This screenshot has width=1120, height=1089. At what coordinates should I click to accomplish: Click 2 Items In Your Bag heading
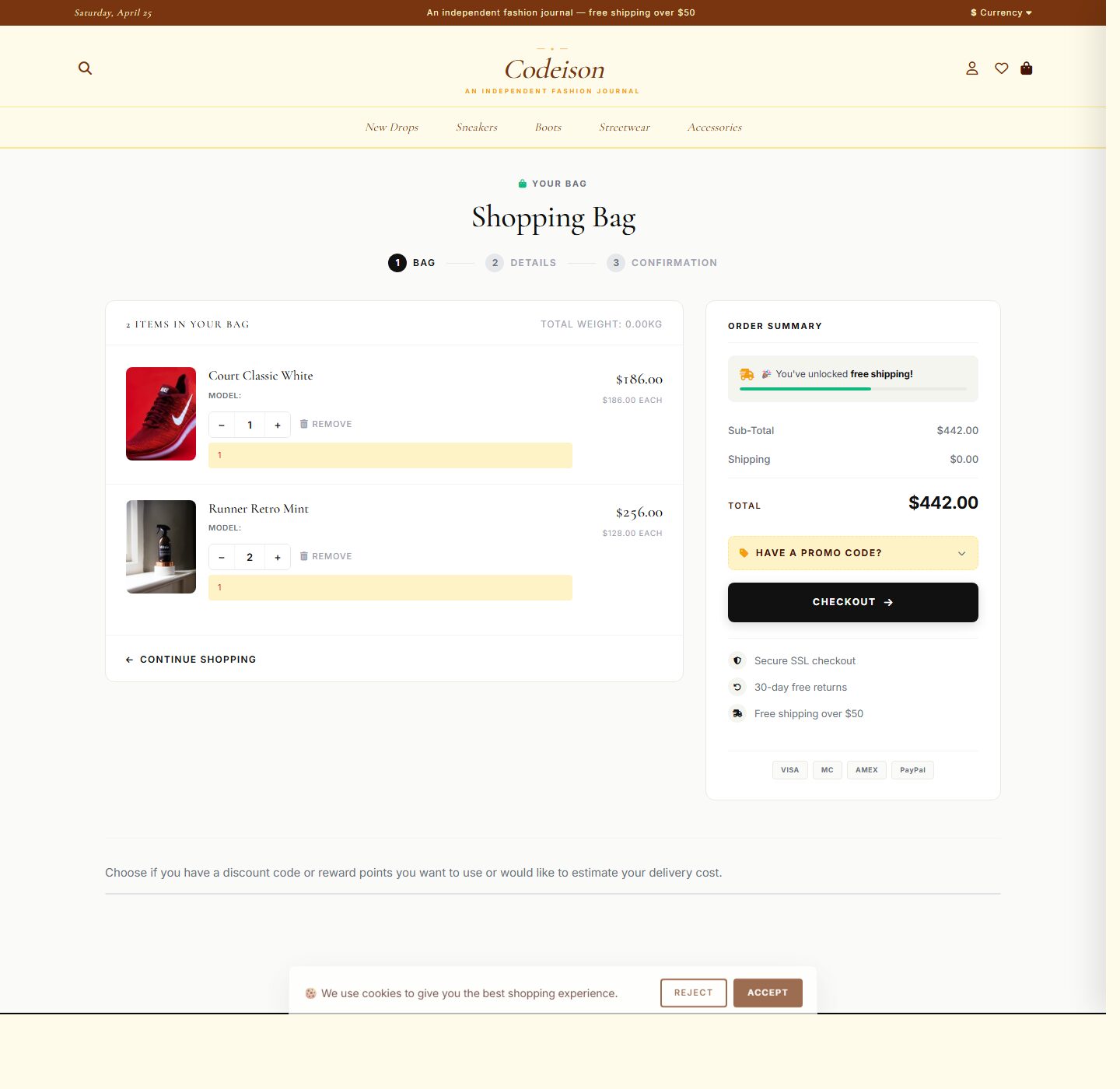[187, 324]
